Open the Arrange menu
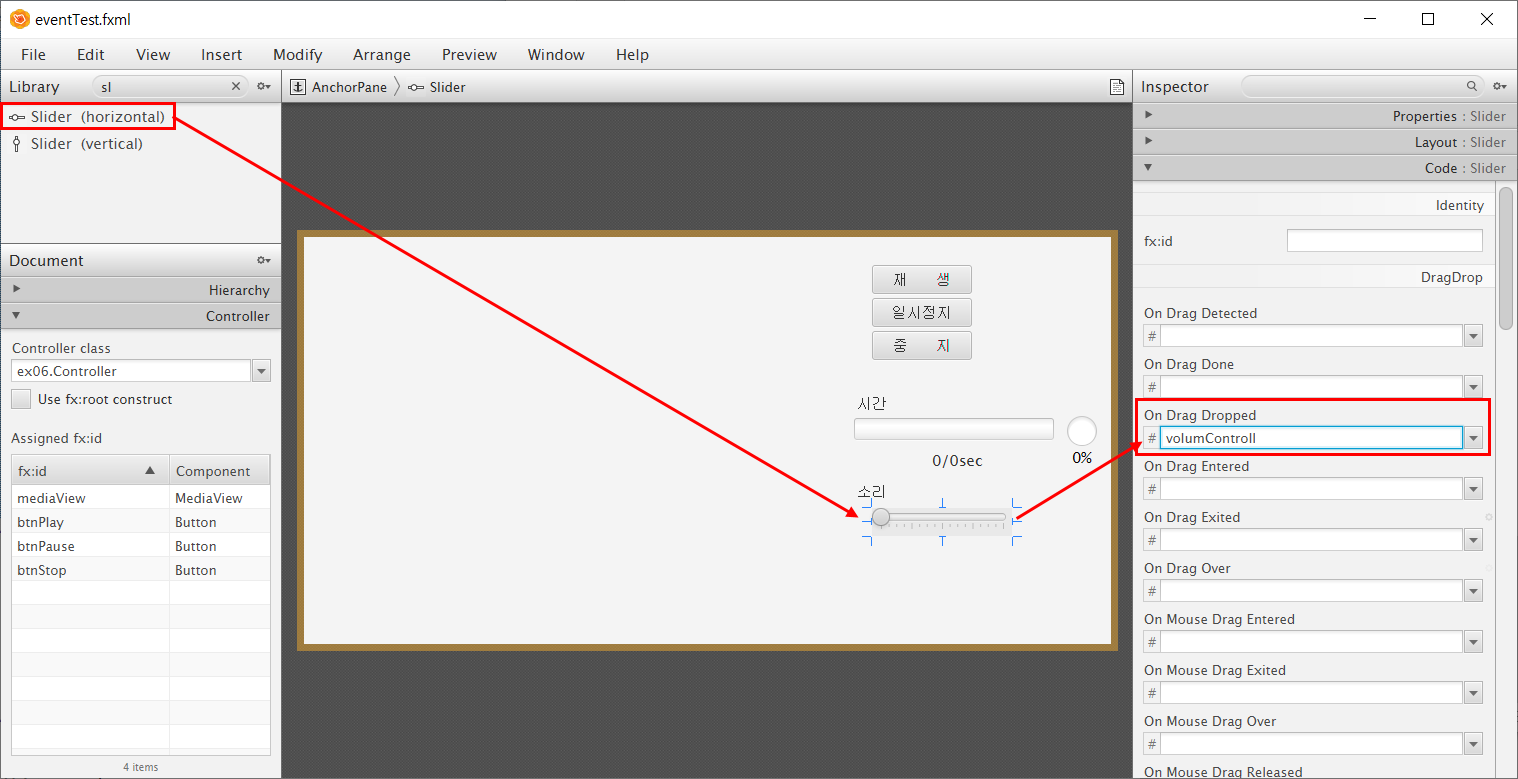 coord(382,55)
